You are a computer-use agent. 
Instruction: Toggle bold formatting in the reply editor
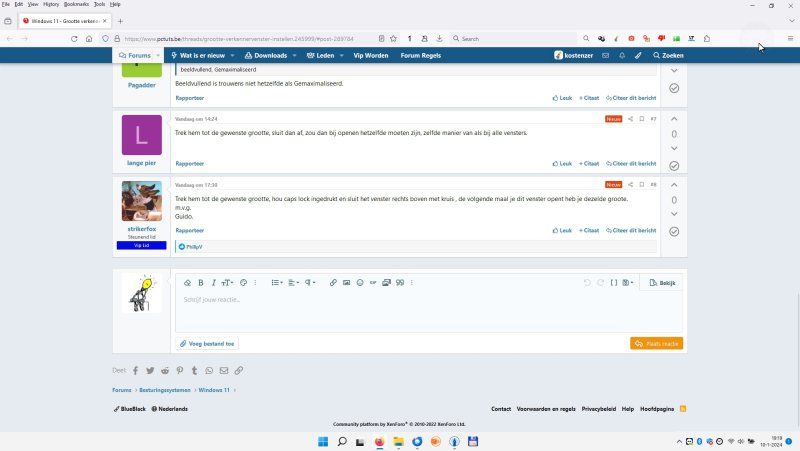tap(200, 283)
